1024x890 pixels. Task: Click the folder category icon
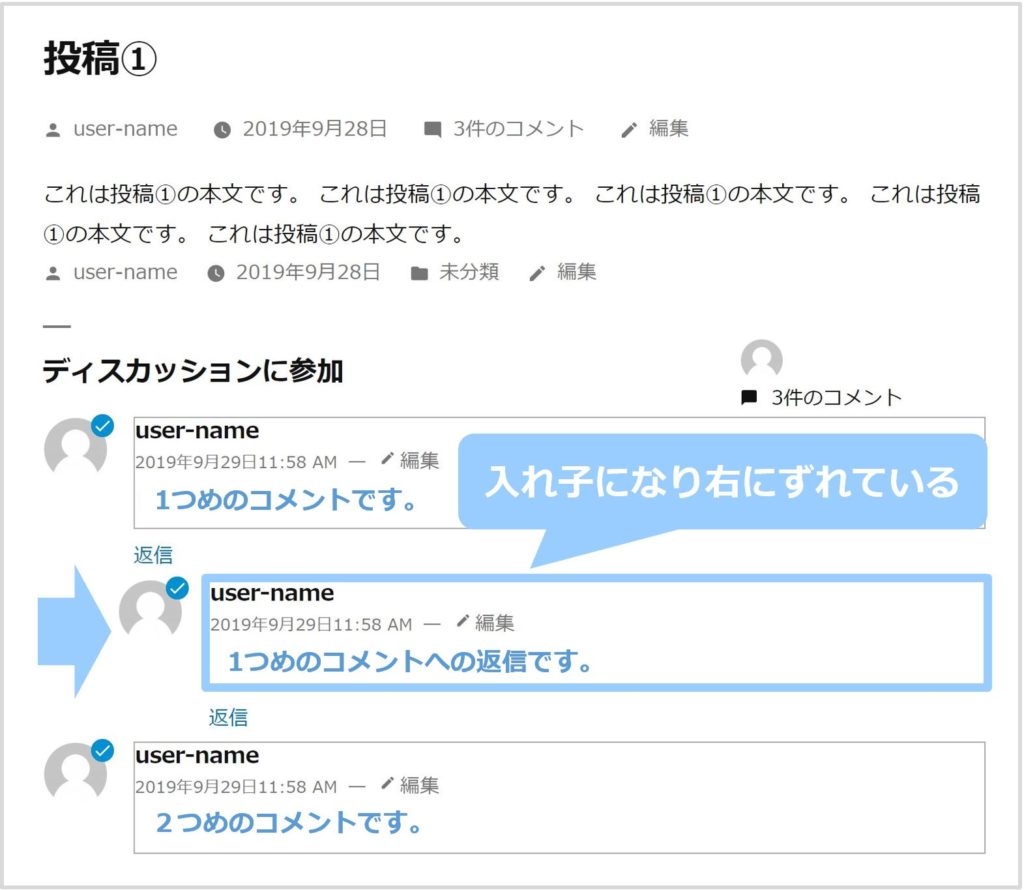(x=419, y=273)
